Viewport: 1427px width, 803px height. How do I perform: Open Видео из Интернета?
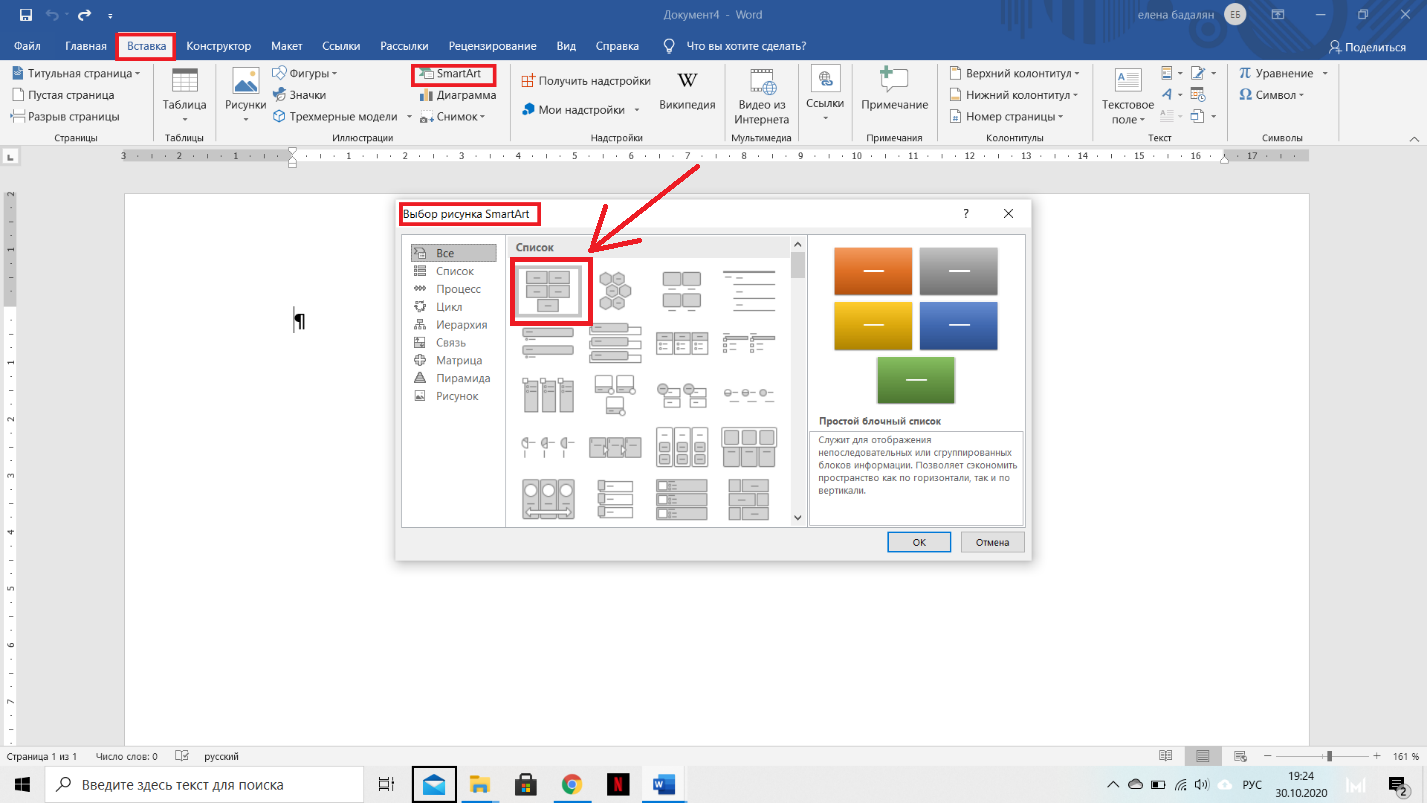(x=761, y=96)
